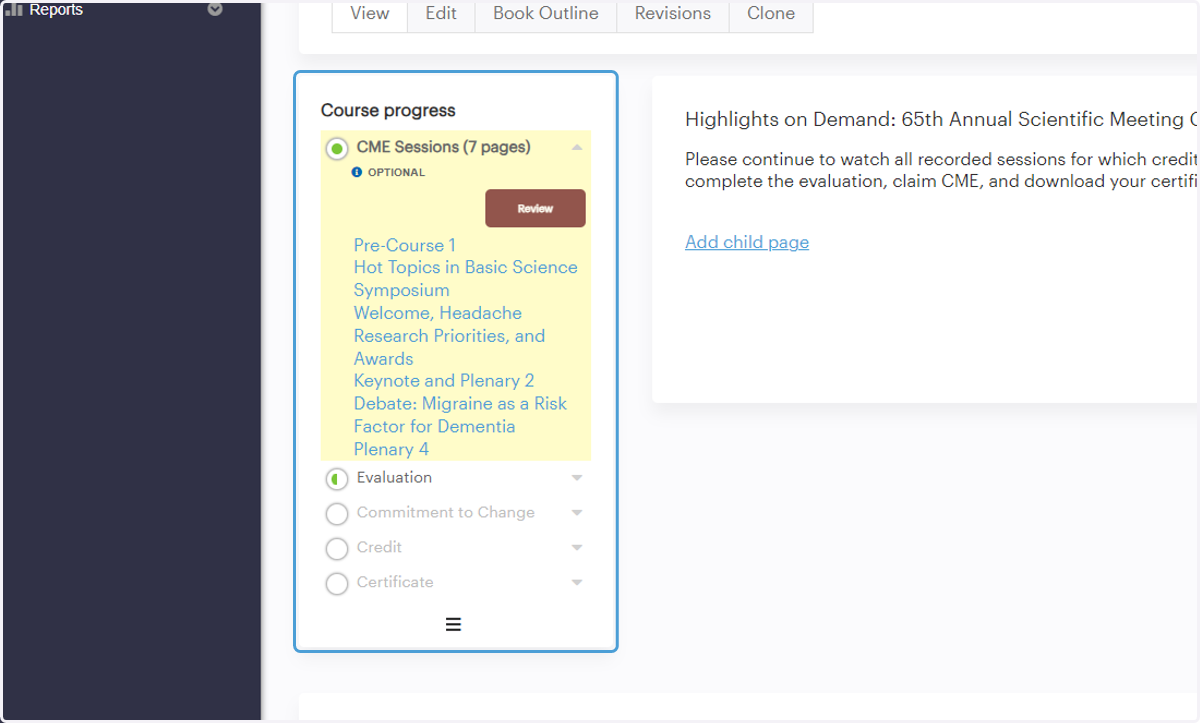
Task: Select the Evaluation step
Action: pos(394,477)
